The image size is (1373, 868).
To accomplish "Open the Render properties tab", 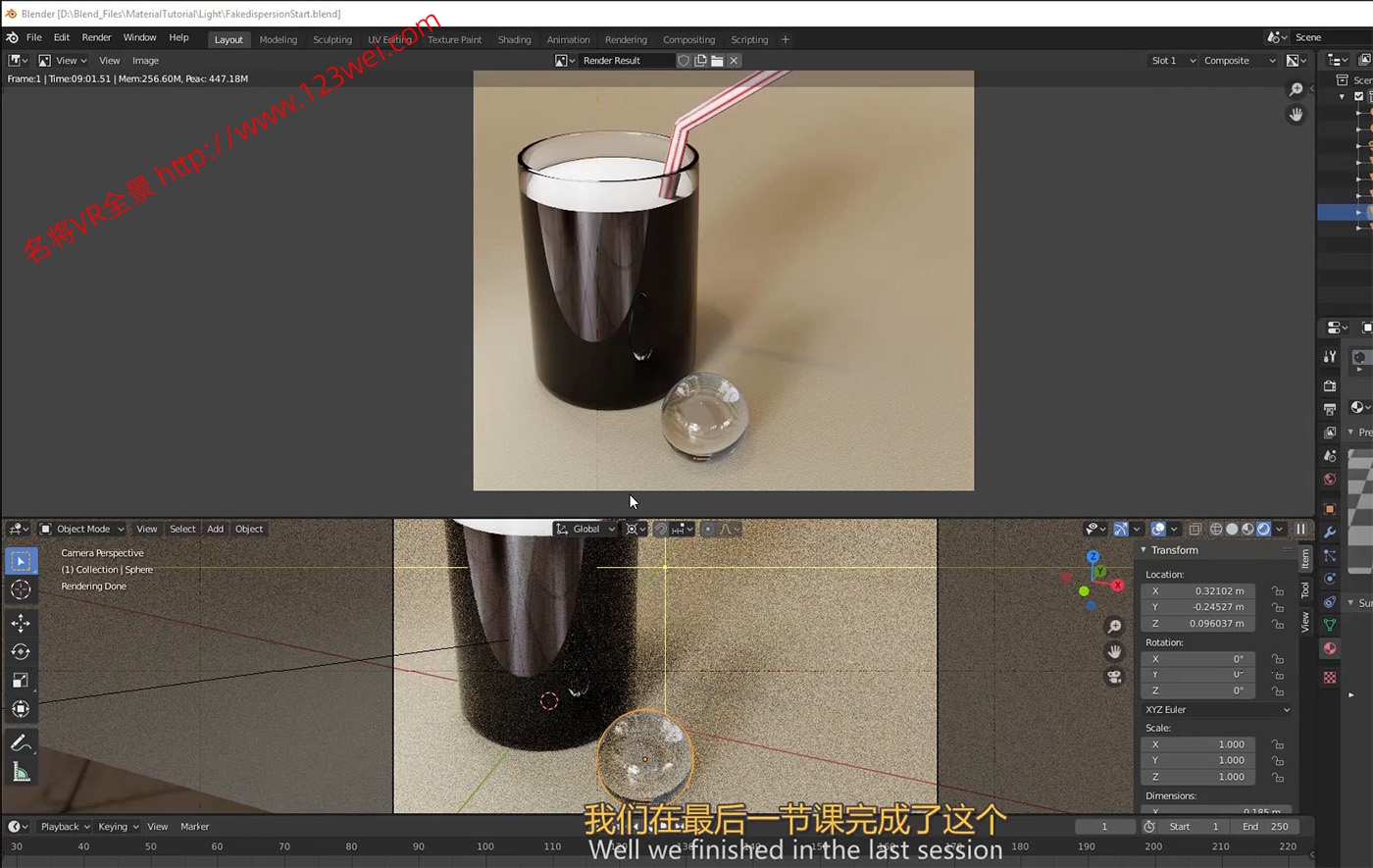I will (1329, 384).
